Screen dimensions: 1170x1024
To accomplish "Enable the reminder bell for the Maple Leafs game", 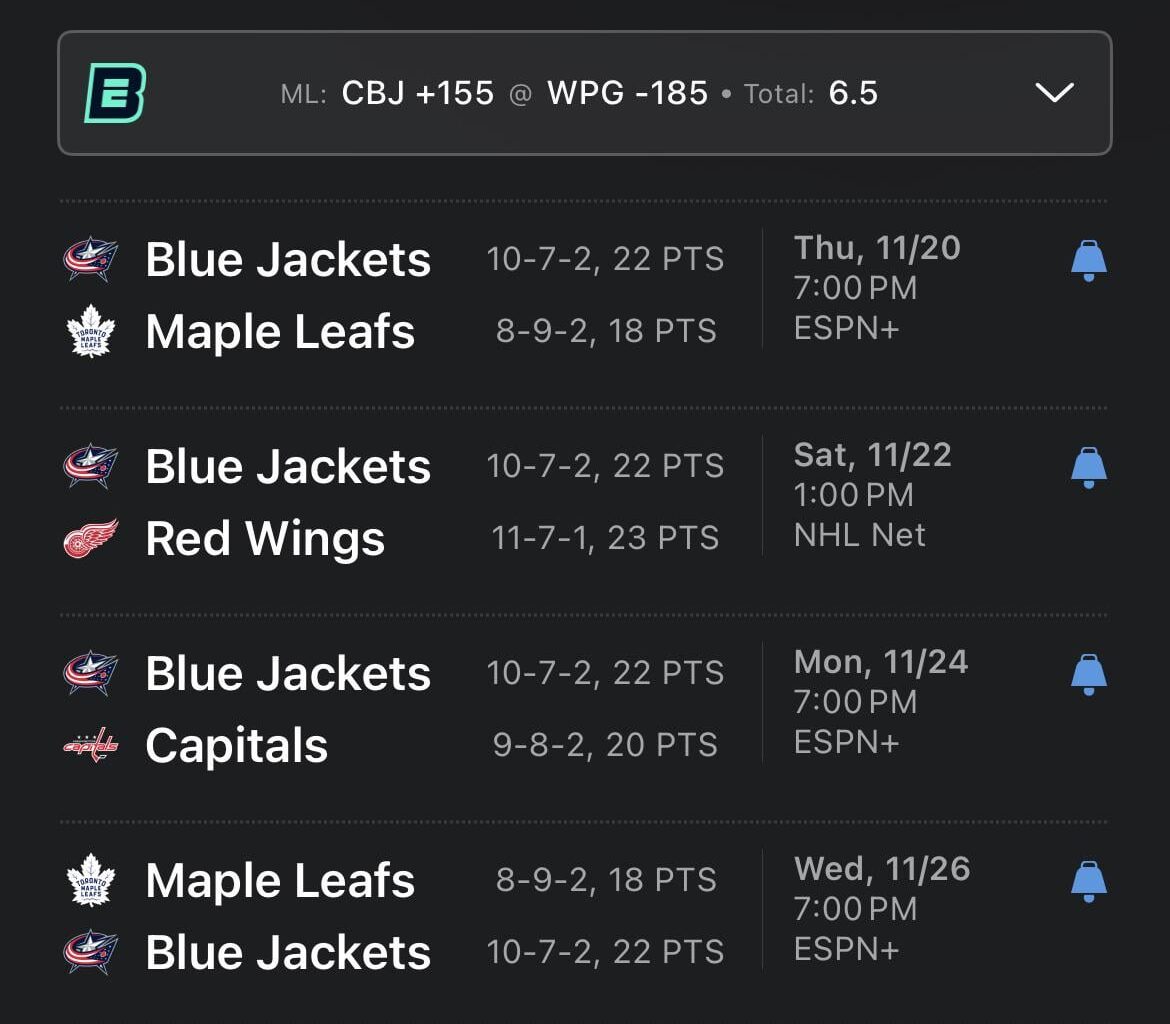I will pos(1088,258).
